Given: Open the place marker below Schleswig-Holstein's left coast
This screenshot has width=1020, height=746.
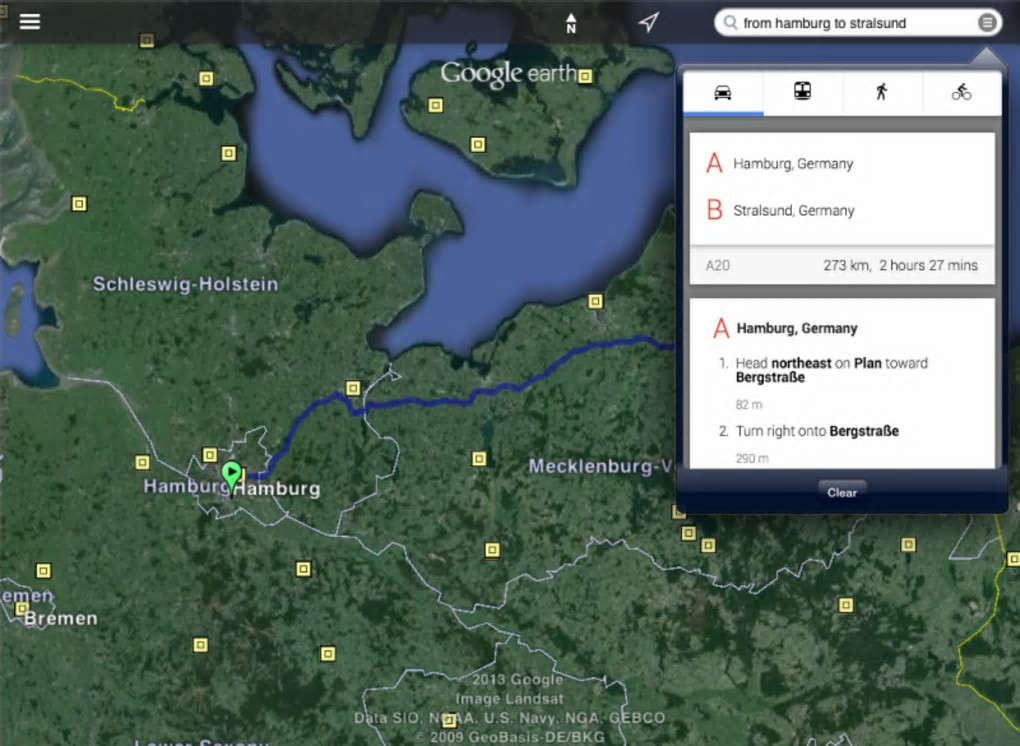Looking at the screenshot, I should [79, 204].
